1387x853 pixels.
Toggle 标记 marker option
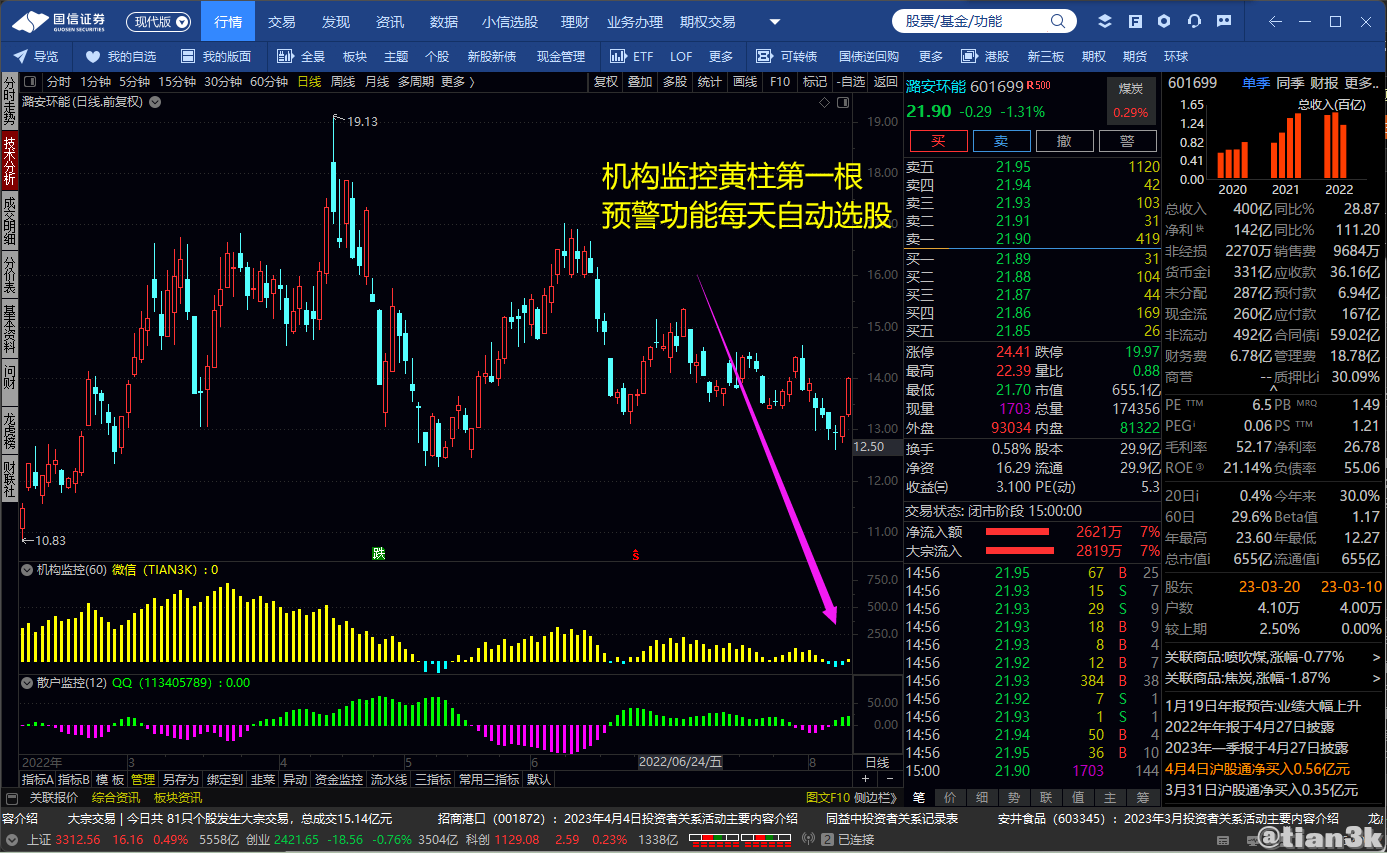tap(815, 82)
